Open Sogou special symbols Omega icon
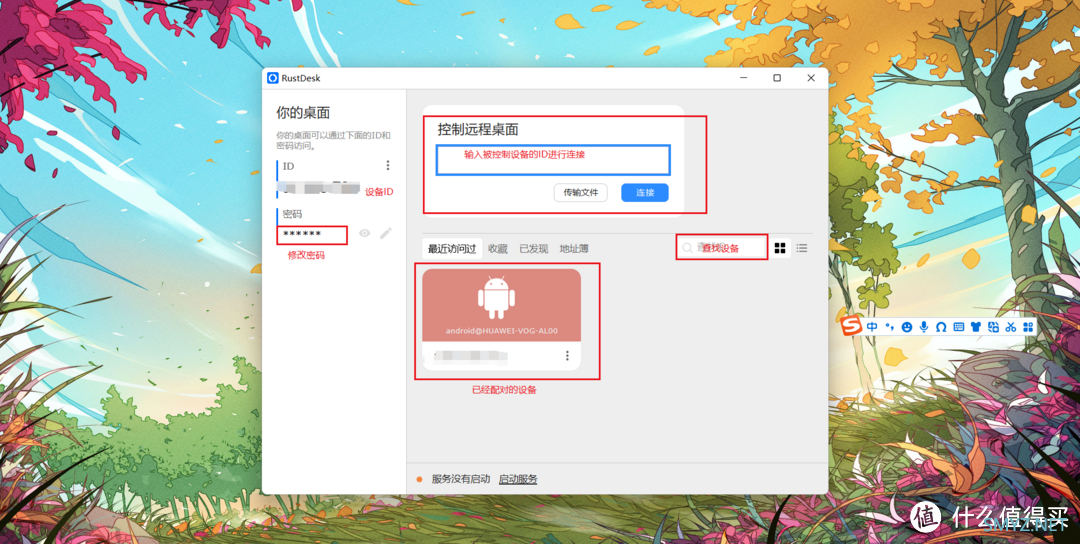1080x544 pixels. (x=941, y=327)
